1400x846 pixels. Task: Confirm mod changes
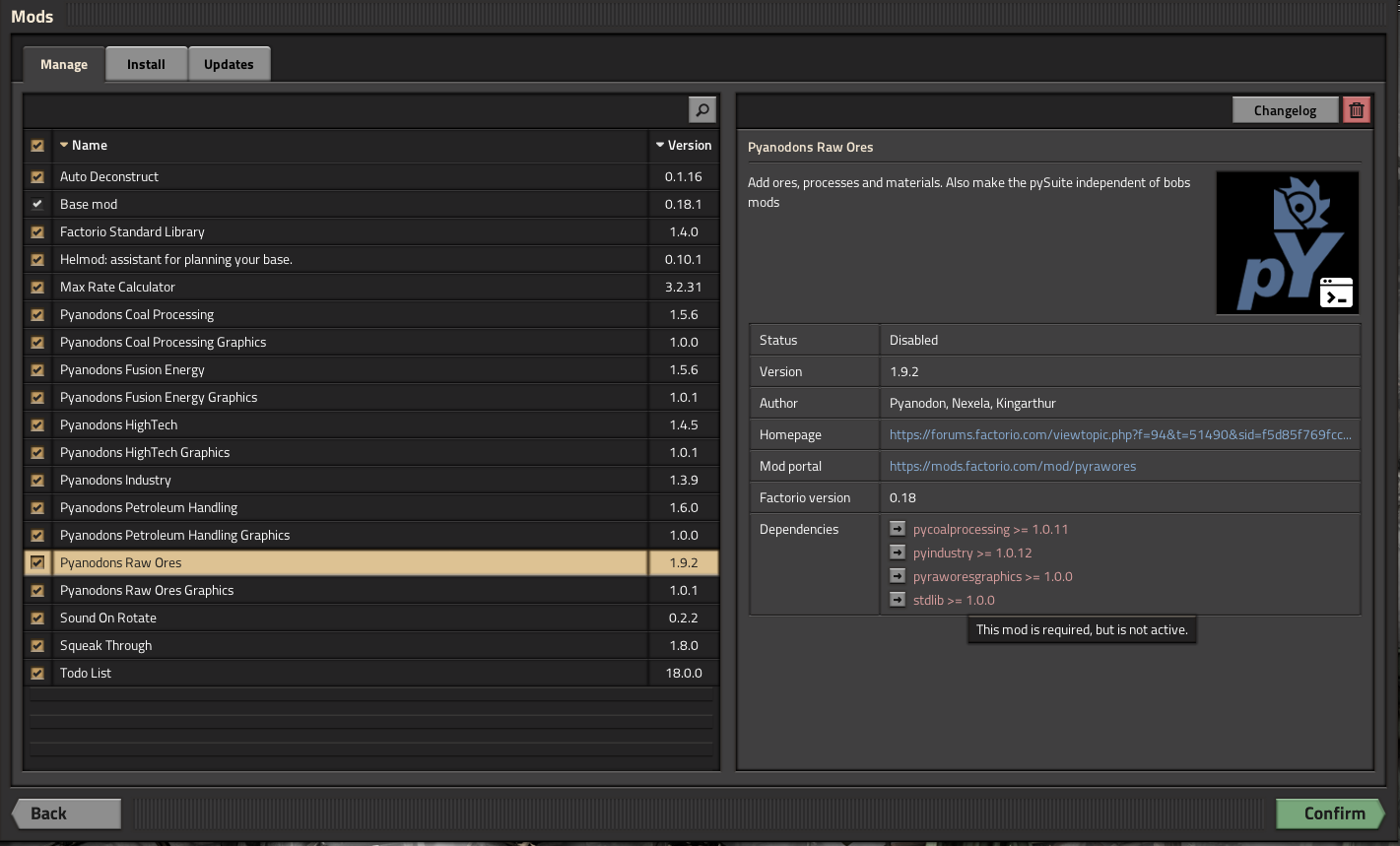1331,813
